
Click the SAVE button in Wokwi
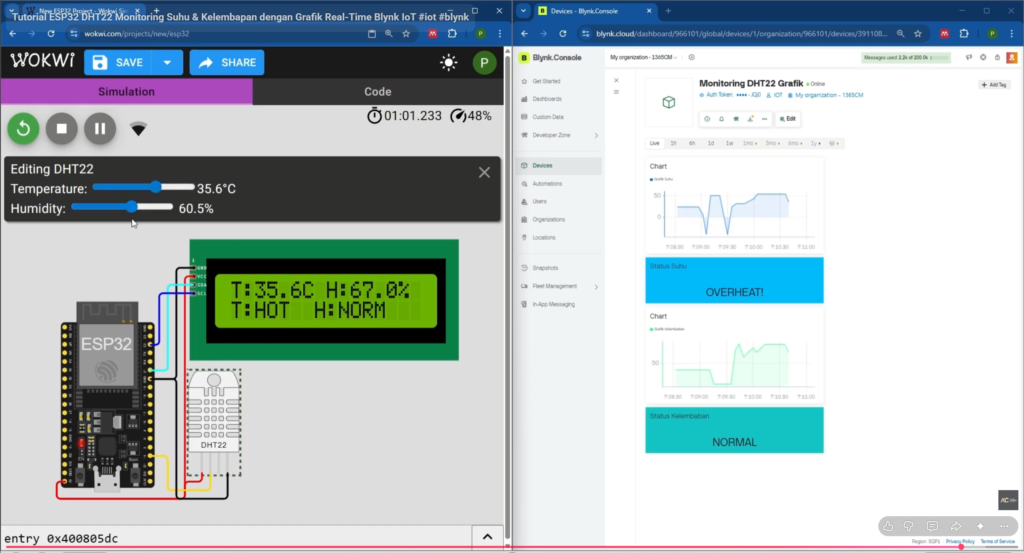point(118,63)
